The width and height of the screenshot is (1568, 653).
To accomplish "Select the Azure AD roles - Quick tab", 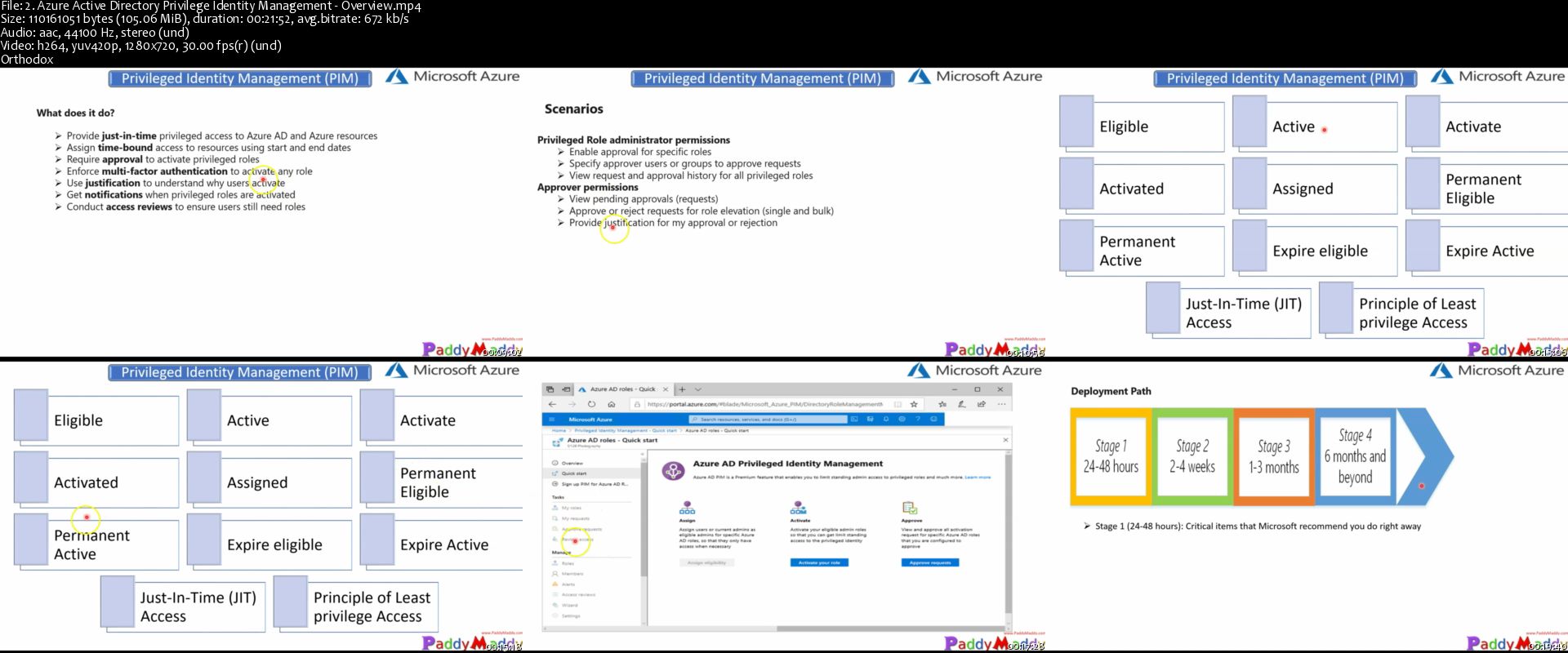I will (x=623, y=389).
